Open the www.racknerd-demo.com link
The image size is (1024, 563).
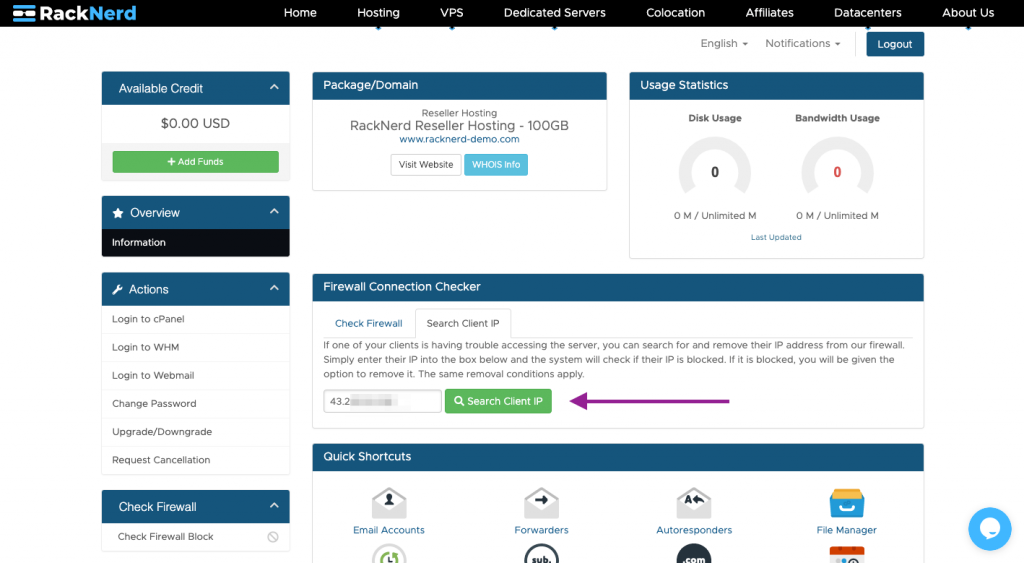[459, 139]
